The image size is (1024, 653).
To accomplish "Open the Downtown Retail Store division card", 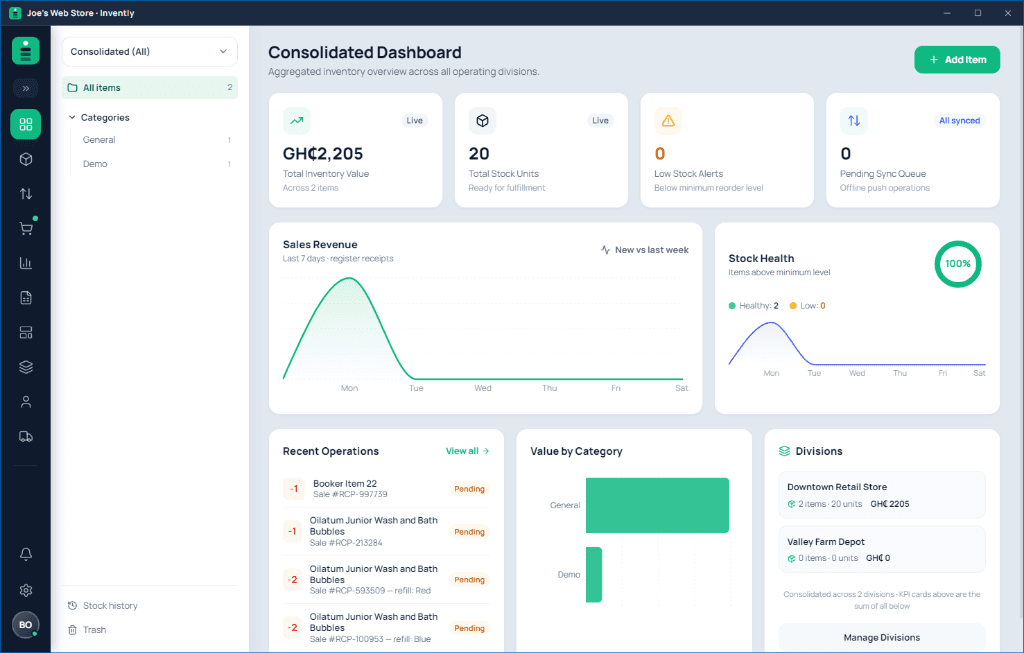I will [882, 495].
